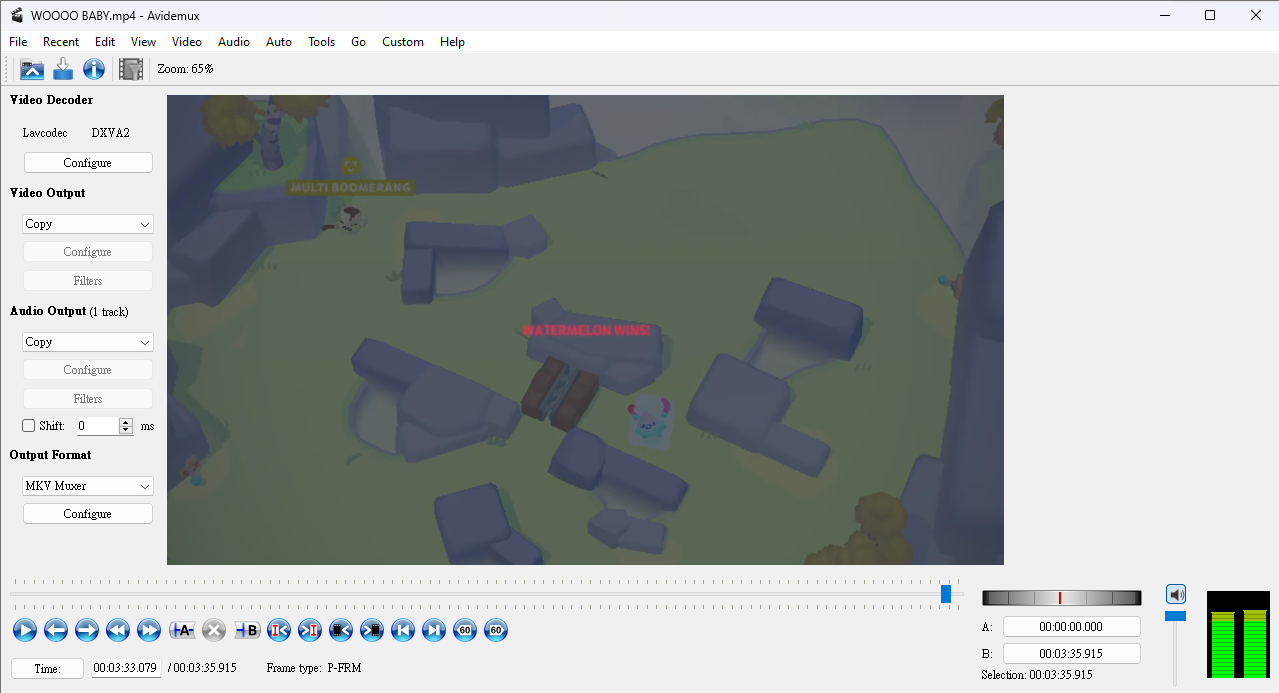Go to previous cut point icon

[x=280, y=630]
